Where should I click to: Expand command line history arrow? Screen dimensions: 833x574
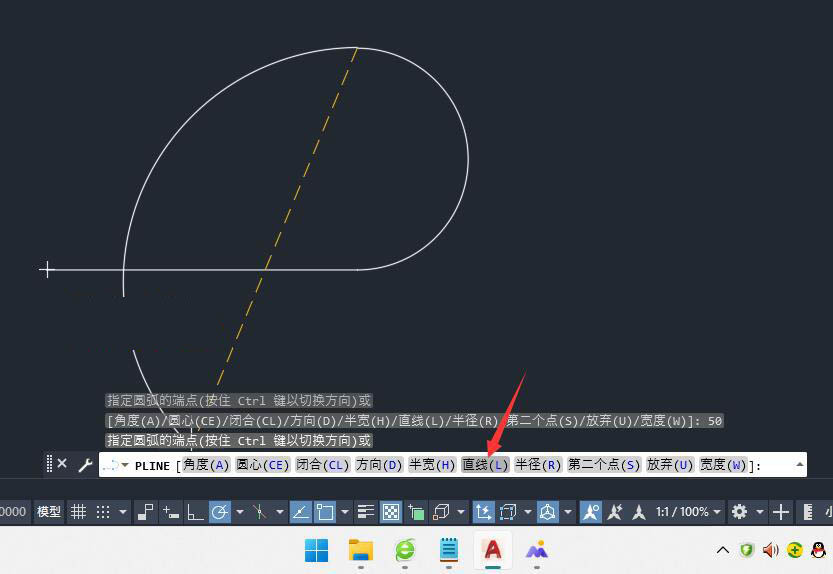click(x=800, y=465)
